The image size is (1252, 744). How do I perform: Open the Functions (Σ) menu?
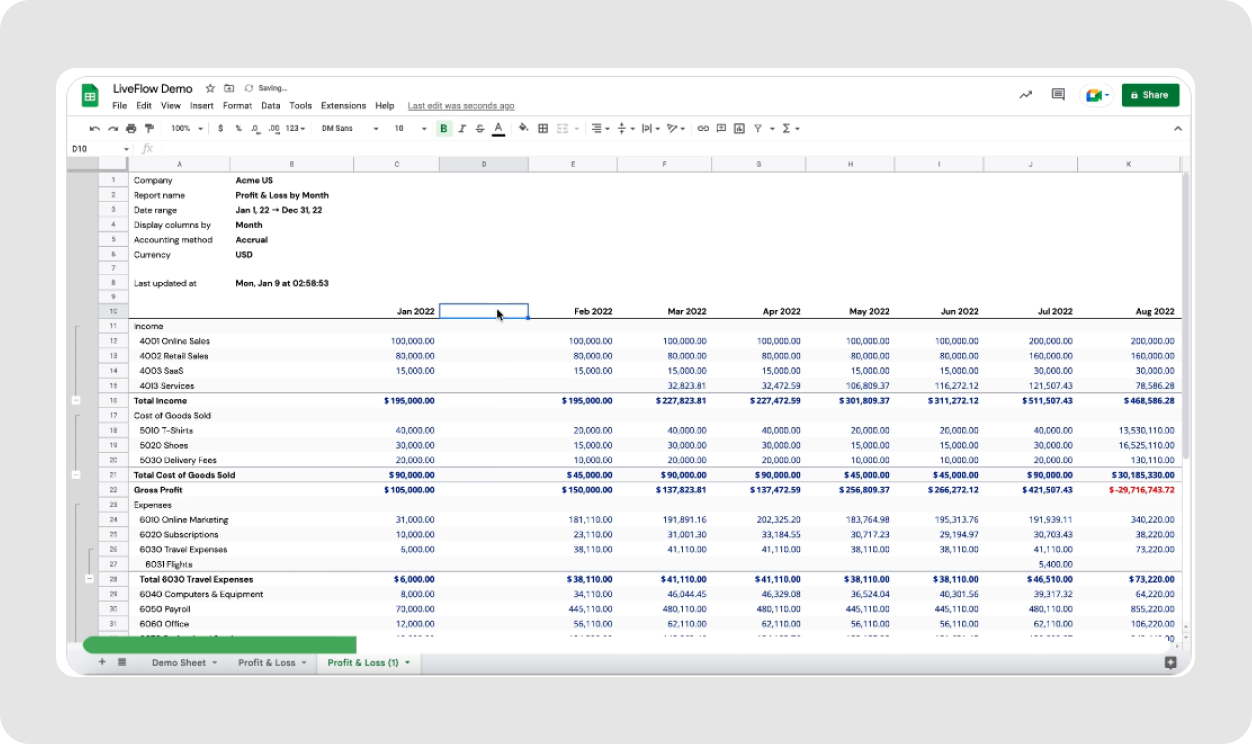click(x=786, y=128)
